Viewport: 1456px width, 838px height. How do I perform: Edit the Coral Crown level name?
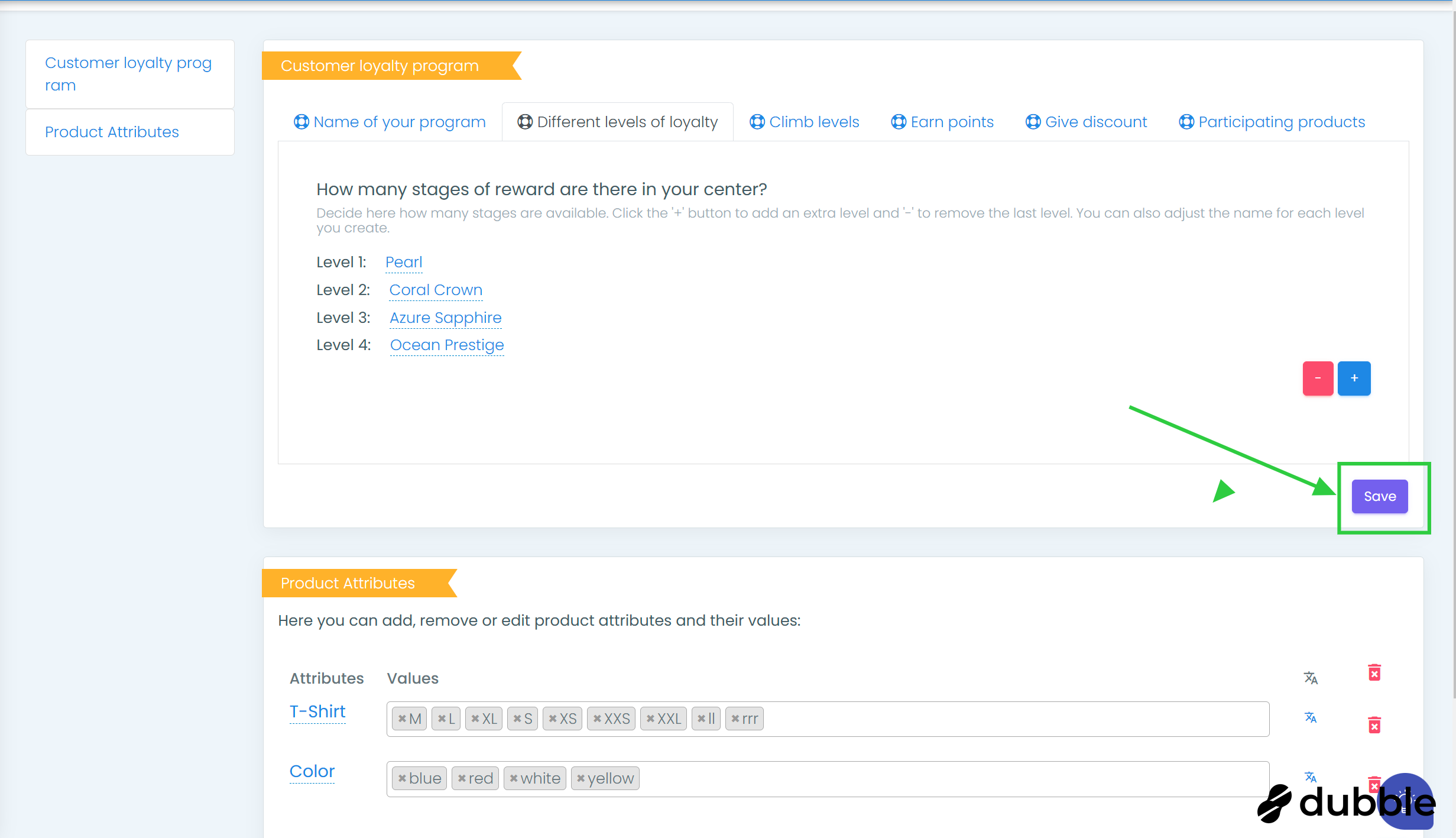pos(436,290)
